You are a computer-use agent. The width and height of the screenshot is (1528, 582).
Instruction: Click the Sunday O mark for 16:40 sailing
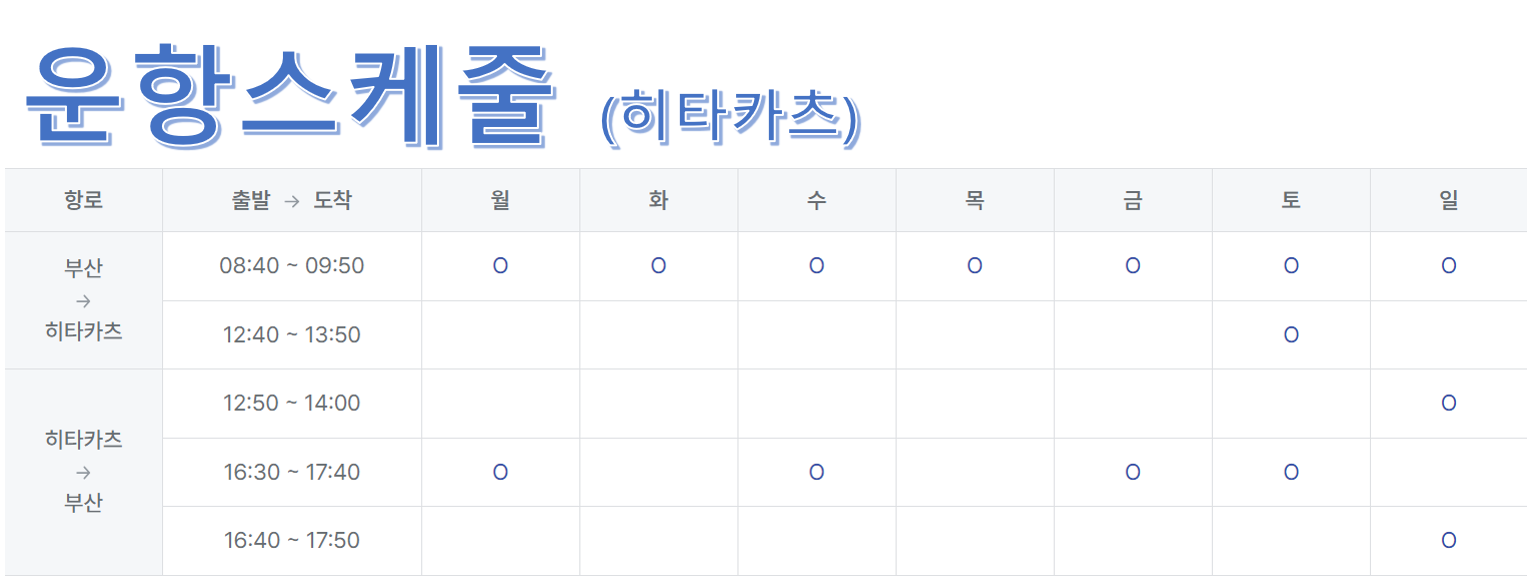[1448, 541]
